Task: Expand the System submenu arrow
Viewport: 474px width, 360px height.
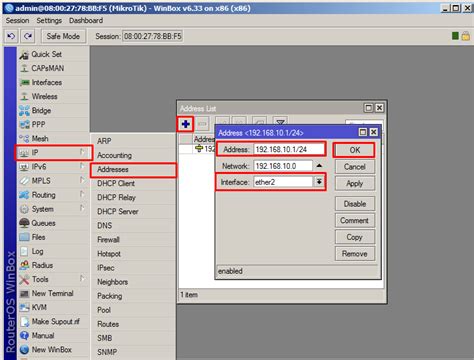Action: tap(82, 209)
